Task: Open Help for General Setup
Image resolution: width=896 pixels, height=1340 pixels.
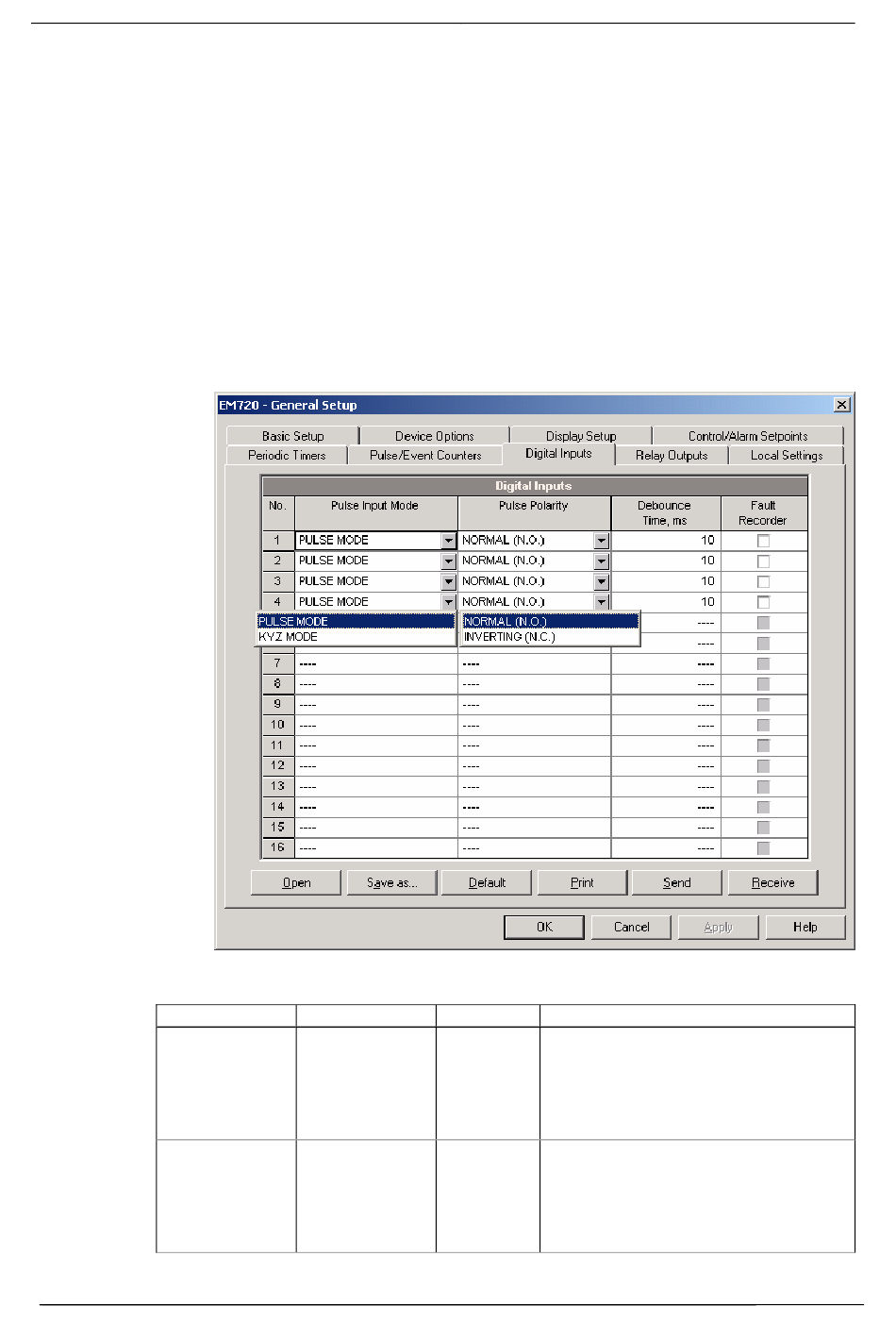Action: [805, 927]
